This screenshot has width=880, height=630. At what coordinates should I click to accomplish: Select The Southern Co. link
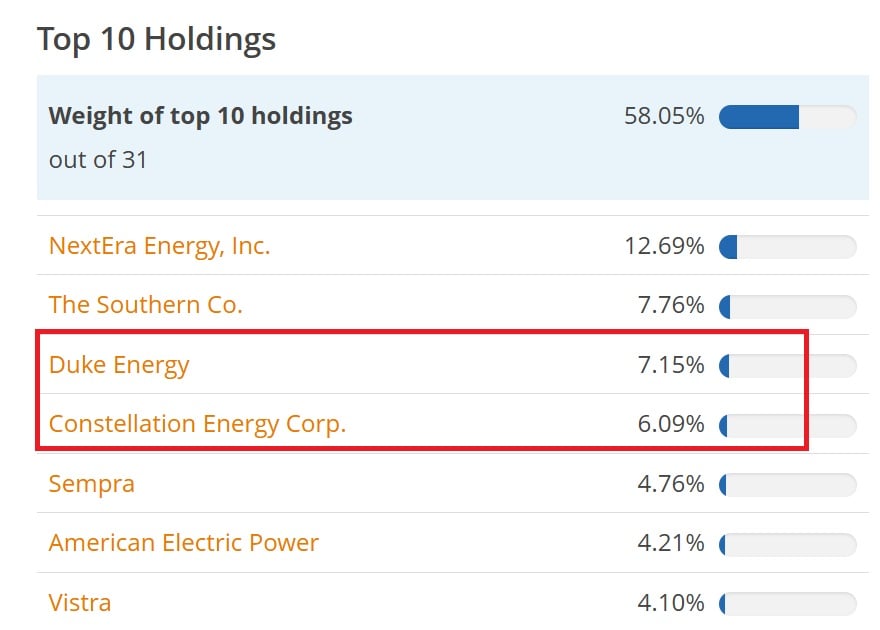(x=145, y=305)
